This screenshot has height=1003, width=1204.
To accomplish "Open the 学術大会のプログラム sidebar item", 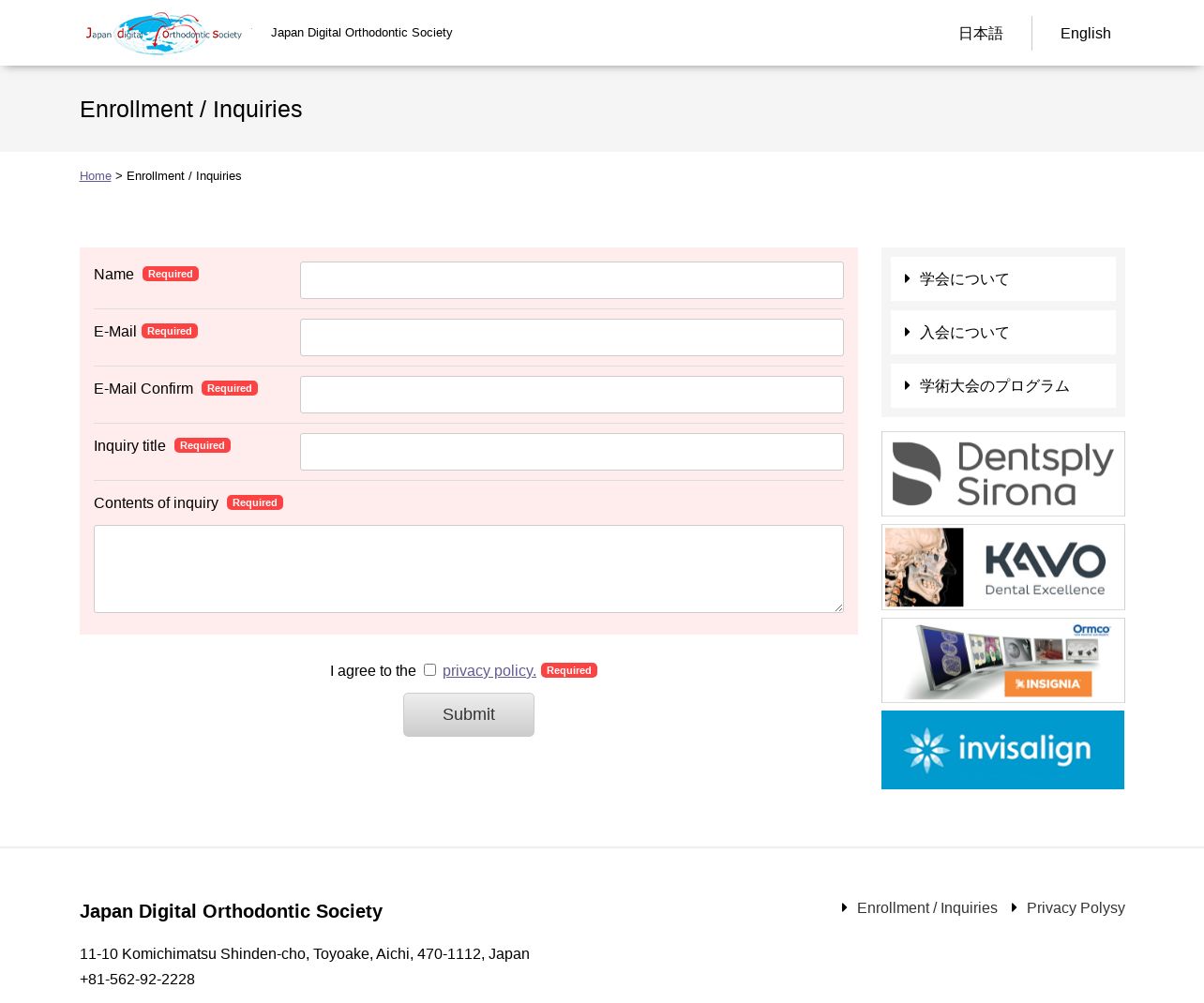I will 1003,386.
